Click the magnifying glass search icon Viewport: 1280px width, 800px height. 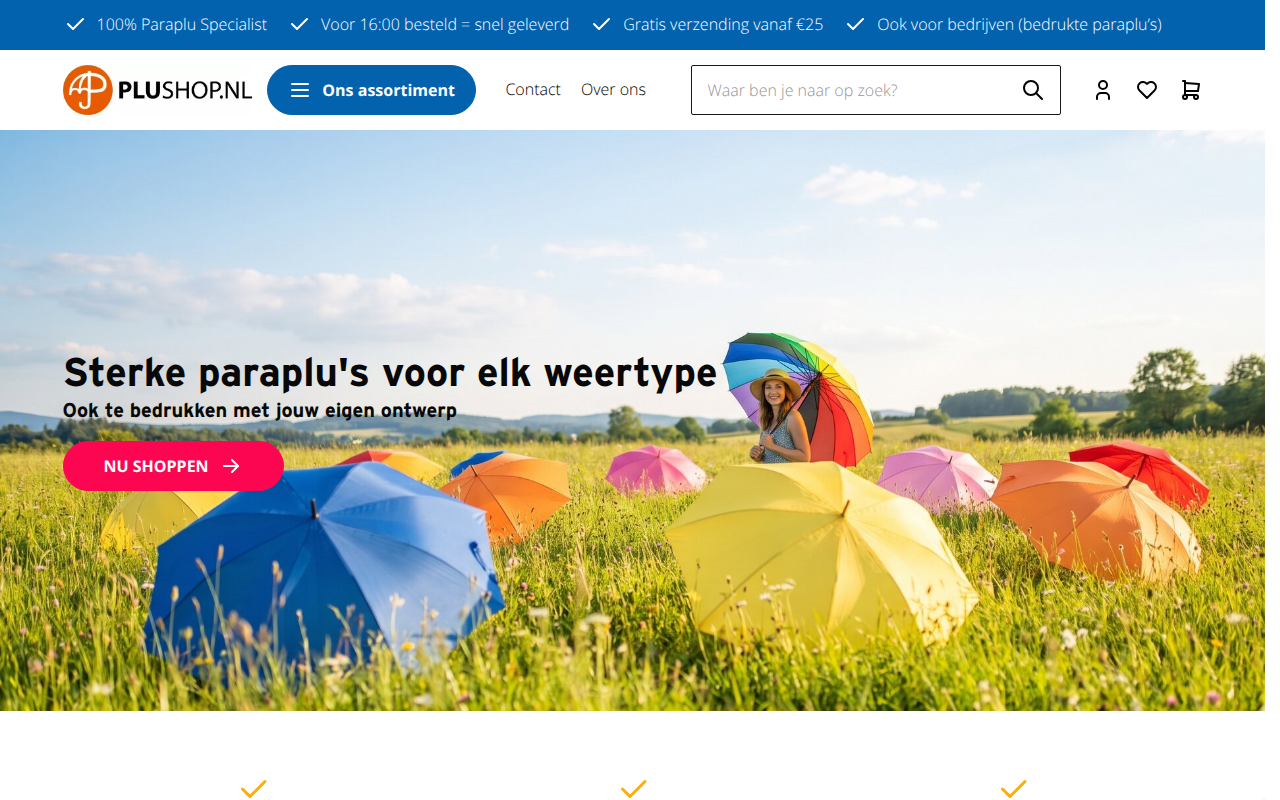[1033, 90]
